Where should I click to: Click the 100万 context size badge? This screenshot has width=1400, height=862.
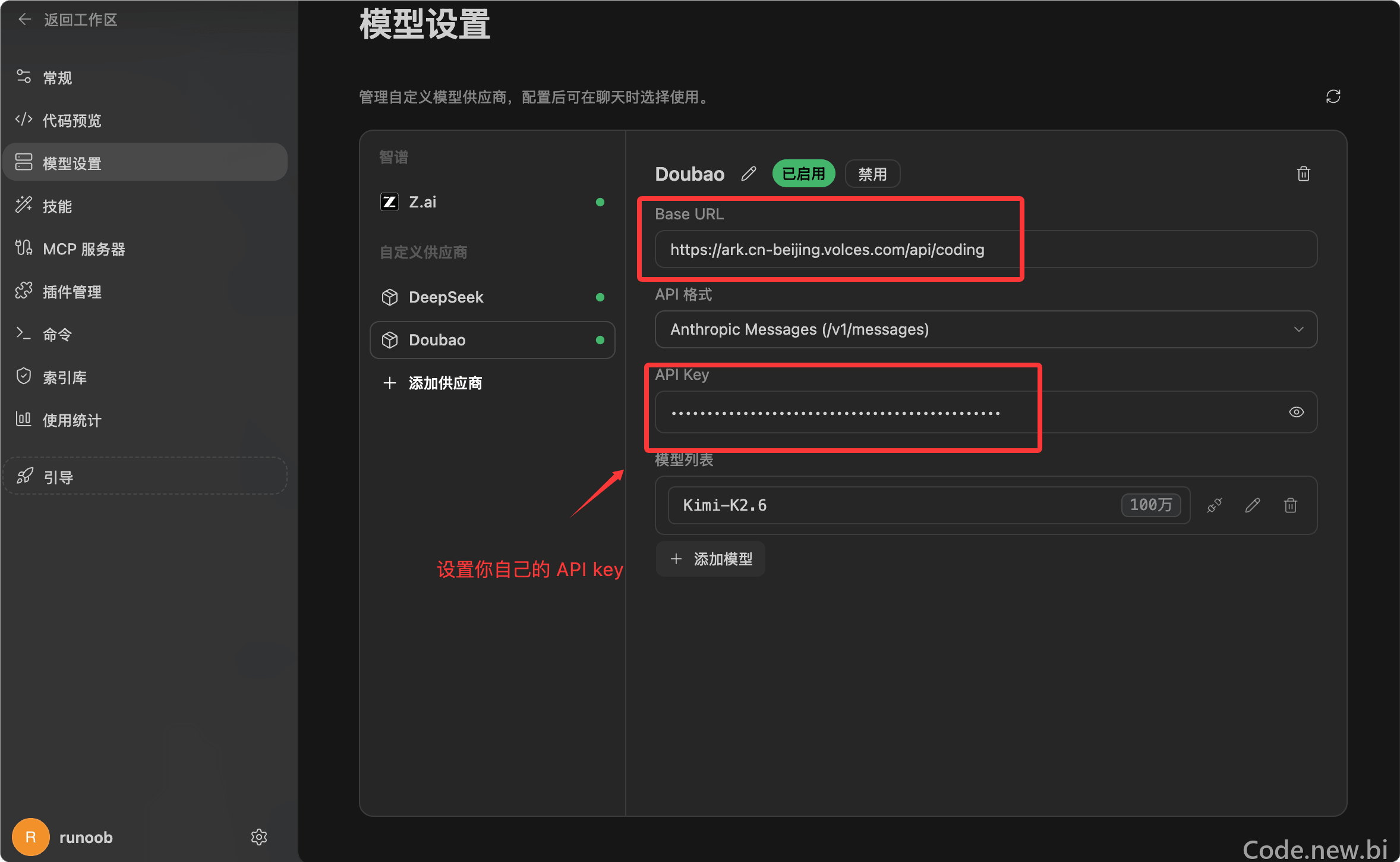click(1151, 505)
